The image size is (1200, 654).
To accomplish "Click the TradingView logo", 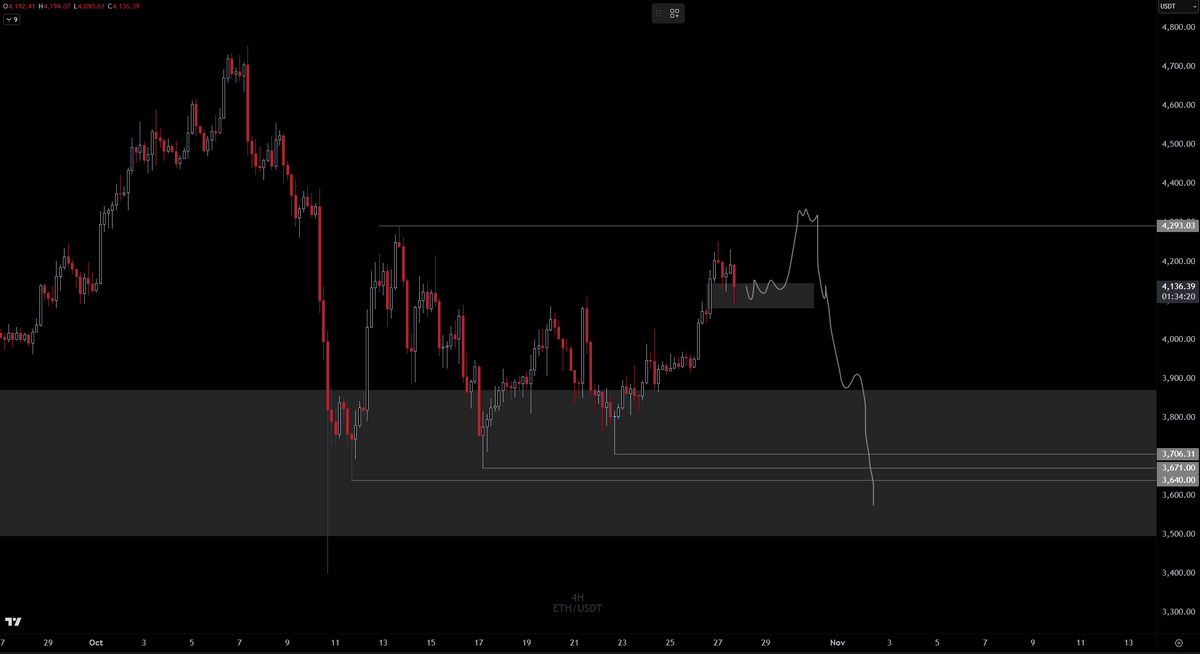I will (13, 621).
